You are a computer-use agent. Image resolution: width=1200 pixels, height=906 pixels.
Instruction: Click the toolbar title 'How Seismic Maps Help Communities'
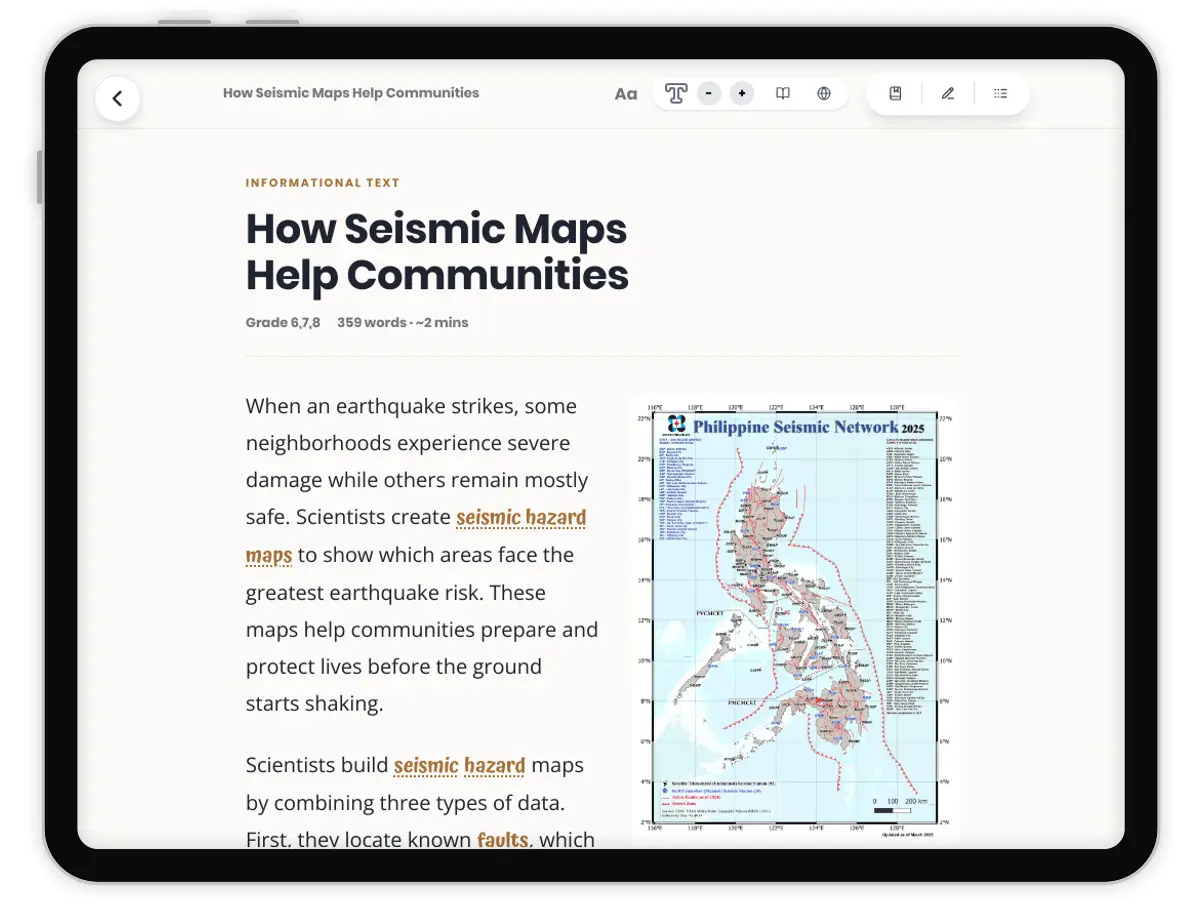pyautogui.click(x=351, y=93)
